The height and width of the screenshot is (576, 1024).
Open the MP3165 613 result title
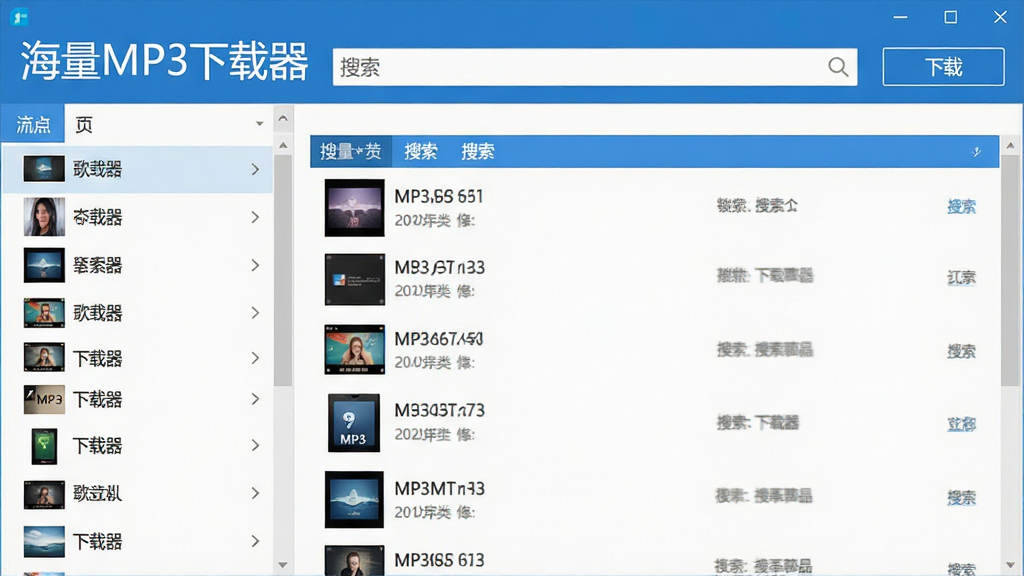point(440,560)
